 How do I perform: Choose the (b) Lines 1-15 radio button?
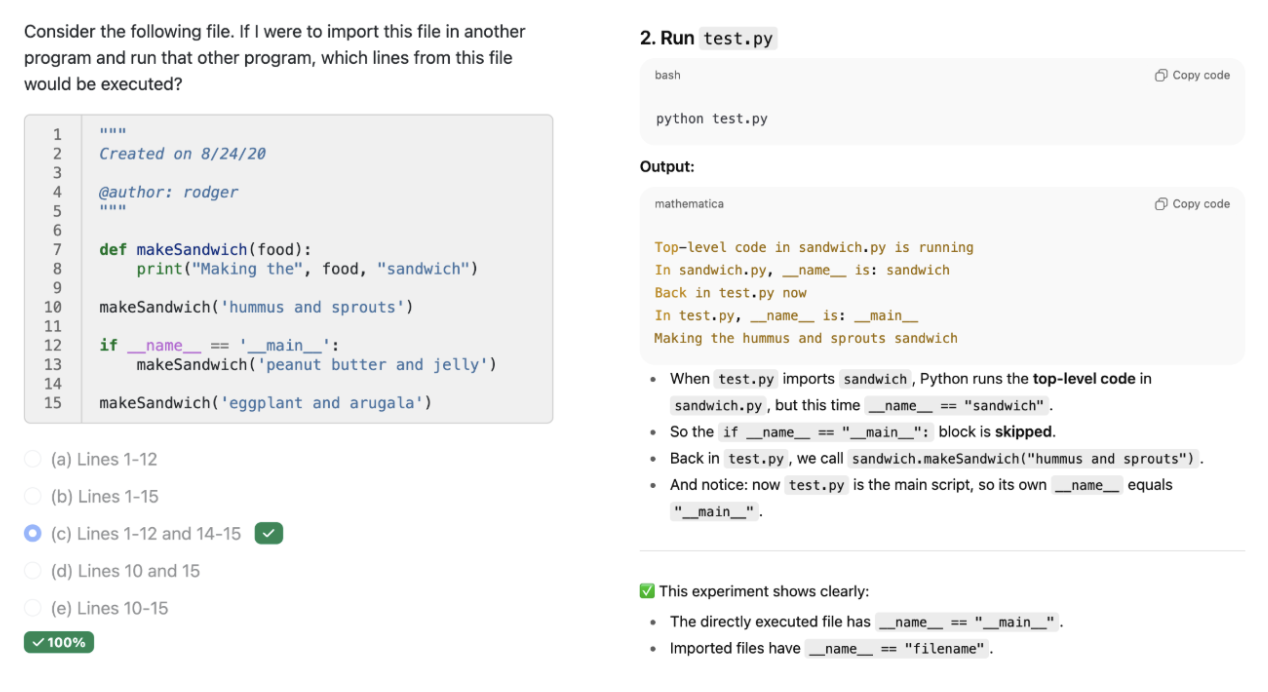click(33, 496)
